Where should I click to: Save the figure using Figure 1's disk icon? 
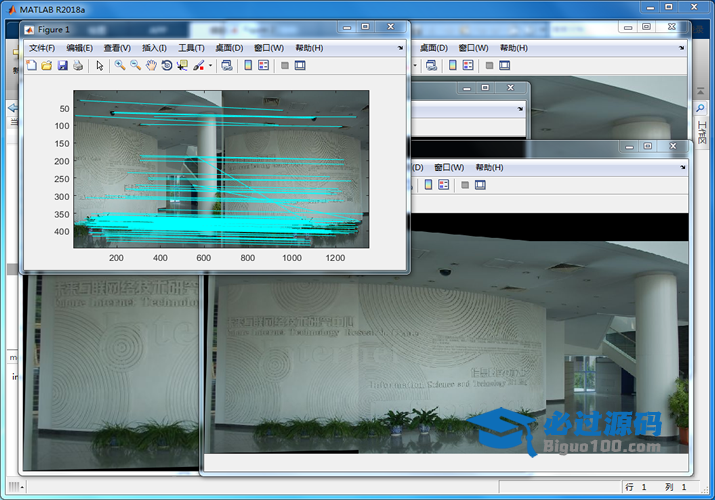tap(62, 66)
